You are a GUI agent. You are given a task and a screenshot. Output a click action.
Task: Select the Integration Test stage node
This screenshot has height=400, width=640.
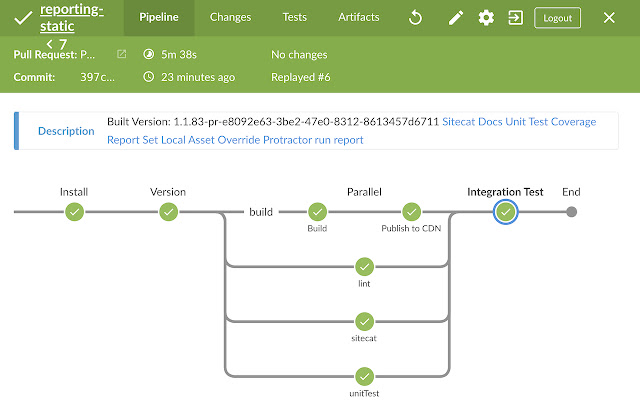pos(506,212)
